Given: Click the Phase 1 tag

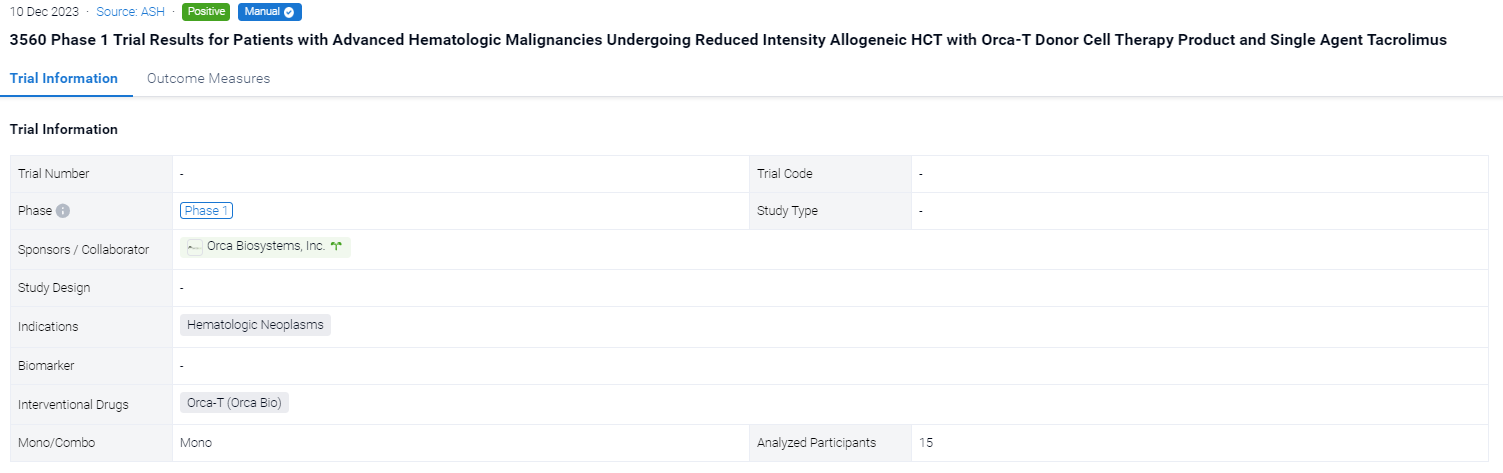Looking at the screenshot, I should [x=207, y=211].
